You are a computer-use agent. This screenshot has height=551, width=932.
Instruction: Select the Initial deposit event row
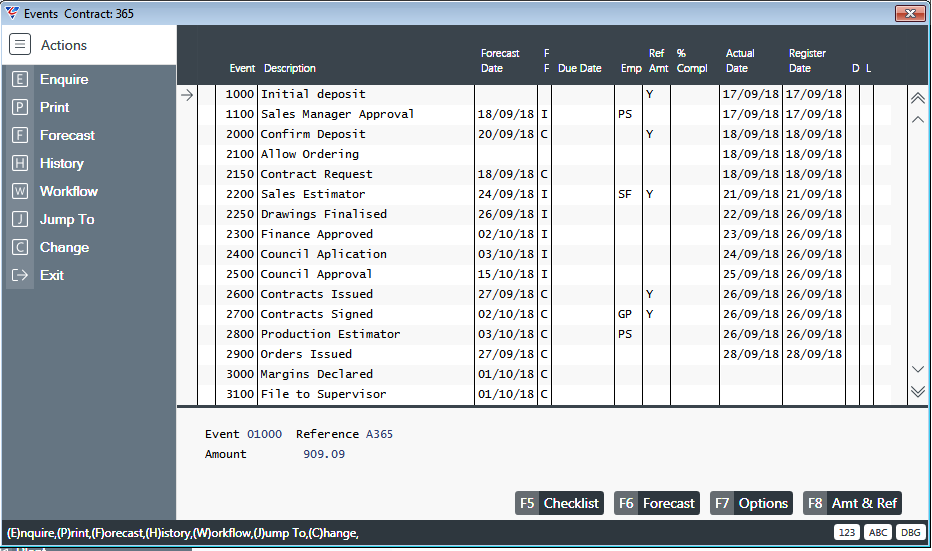pos(544,94)
